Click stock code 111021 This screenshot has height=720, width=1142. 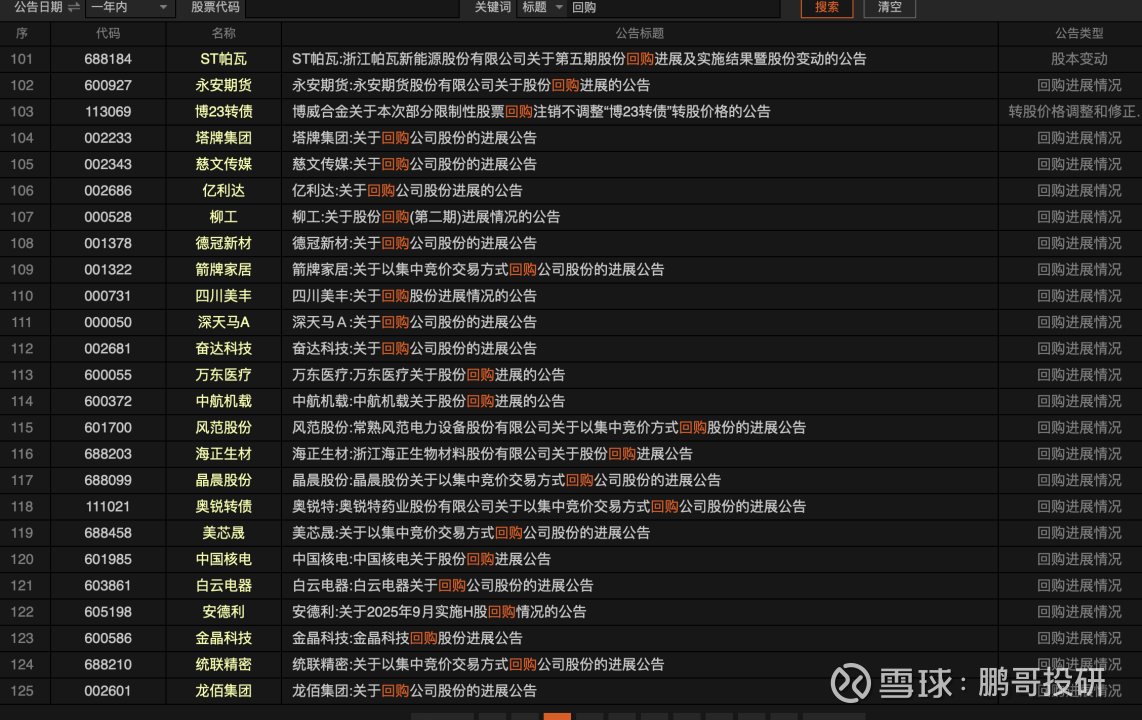108,507
